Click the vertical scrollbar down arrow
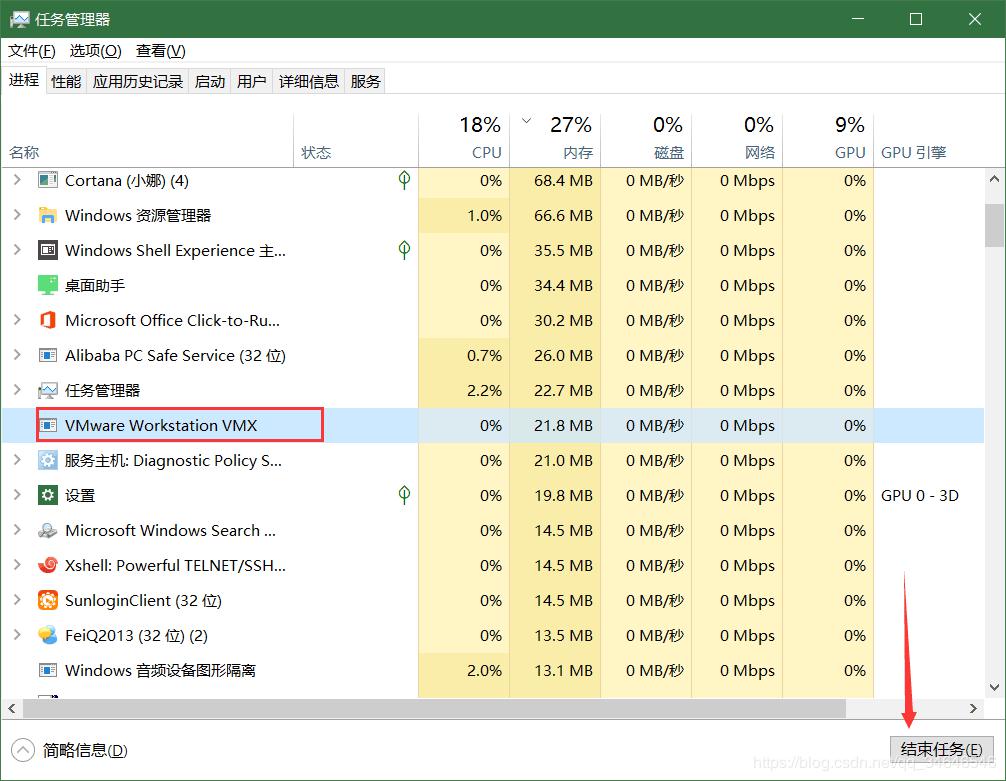Image resolution: width=1006 pixels, height=781 pixels. (x=994, y=687)
